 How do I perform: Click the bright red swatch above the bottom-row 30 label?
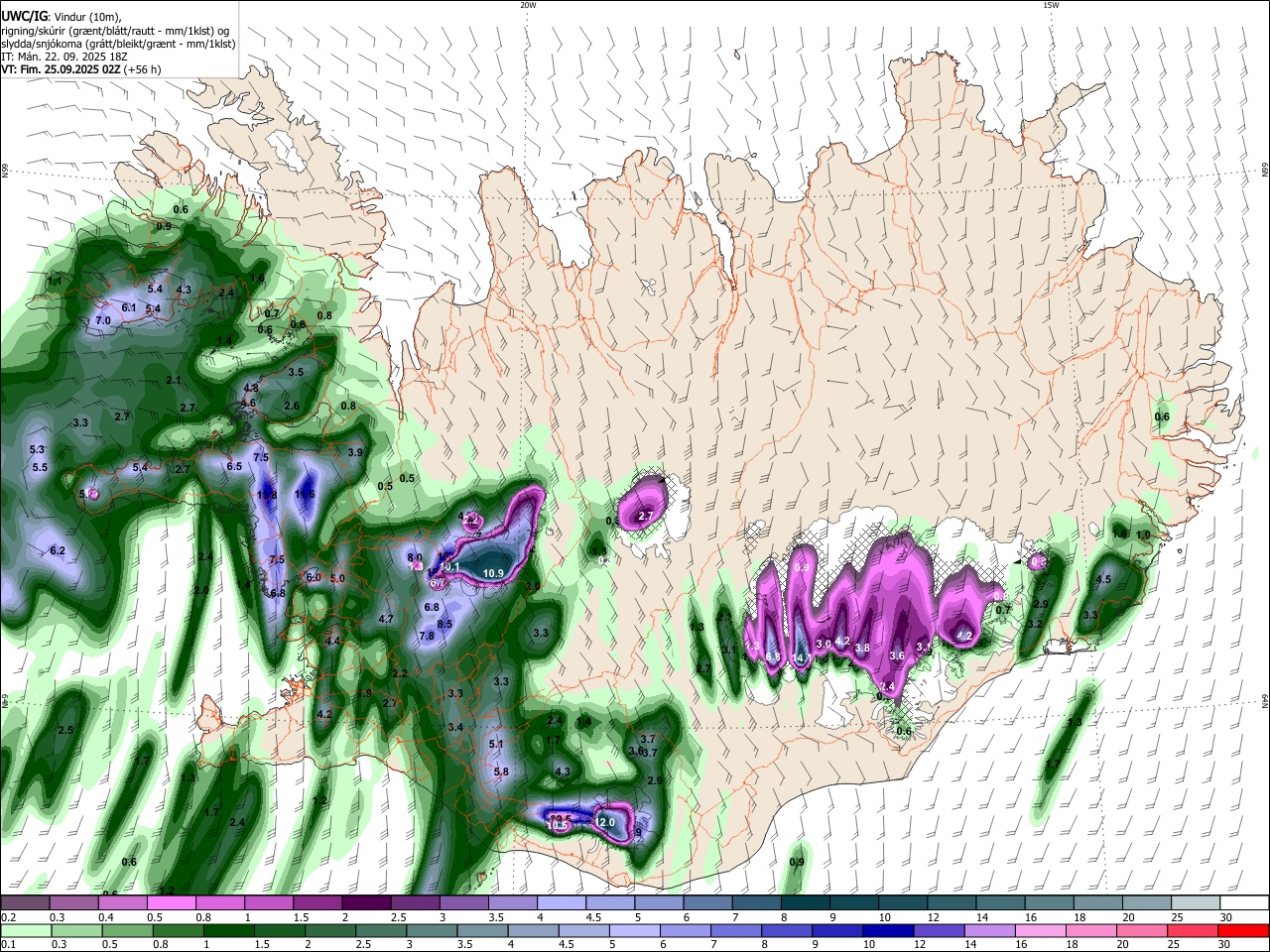coord(1244,930)
